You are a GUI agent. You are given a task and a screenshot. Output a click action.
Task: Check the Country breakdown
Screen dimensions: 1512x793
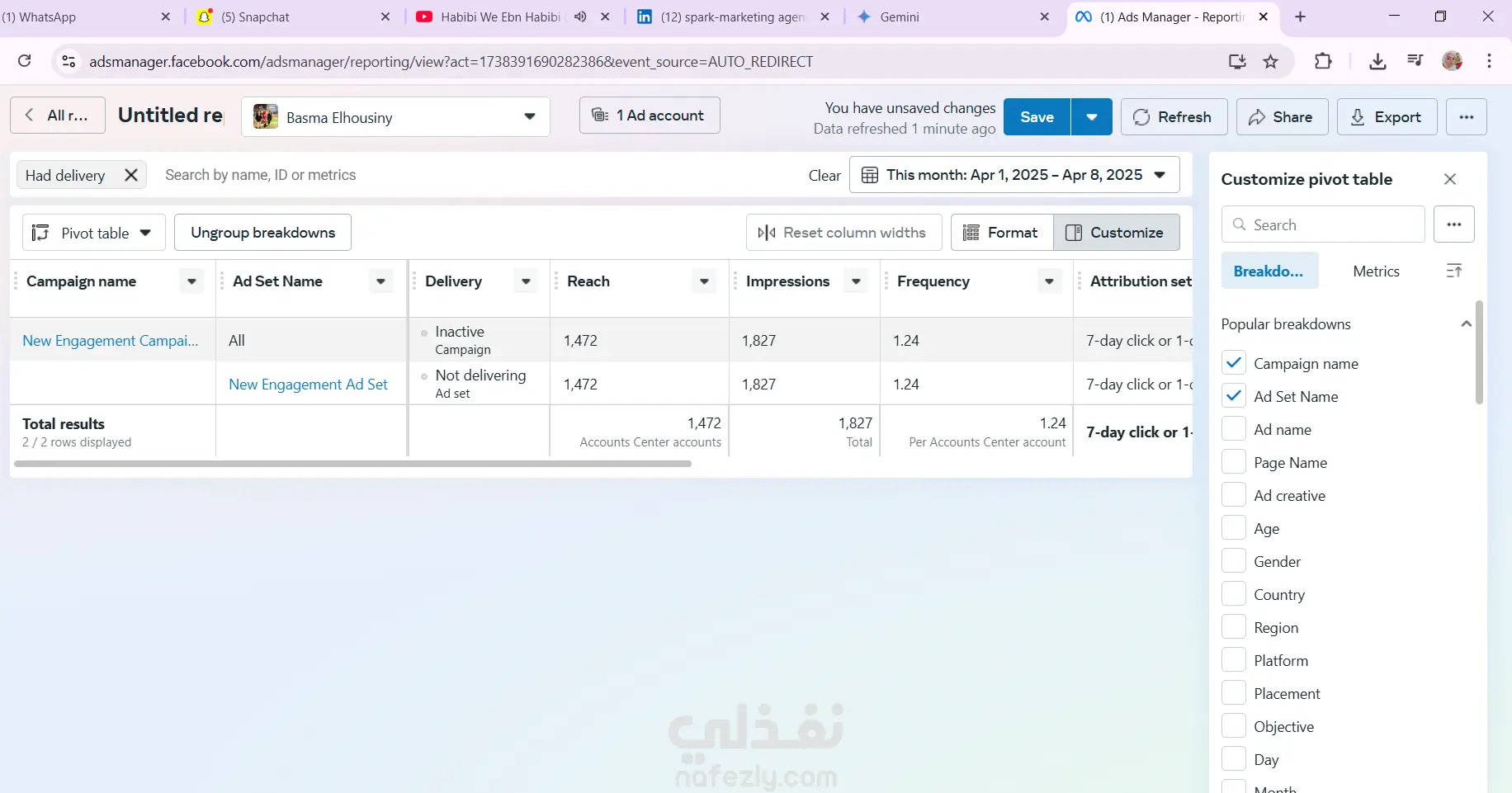(1234, 594)
